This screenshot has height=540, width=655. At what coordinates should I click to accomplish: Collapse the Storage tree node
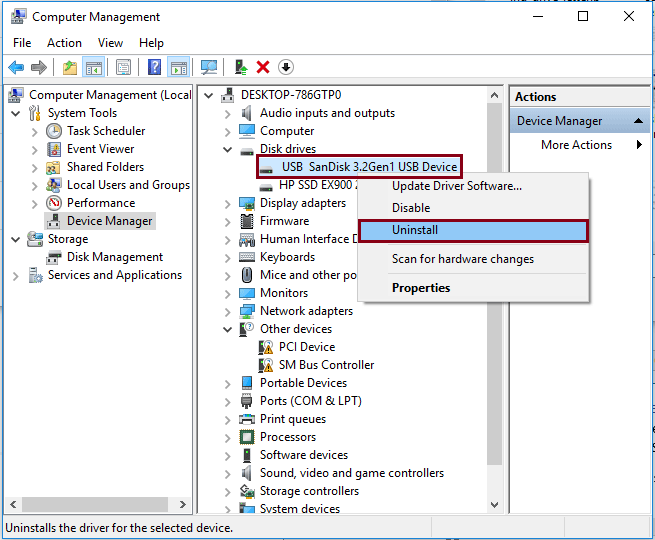(x=15, y=239)
